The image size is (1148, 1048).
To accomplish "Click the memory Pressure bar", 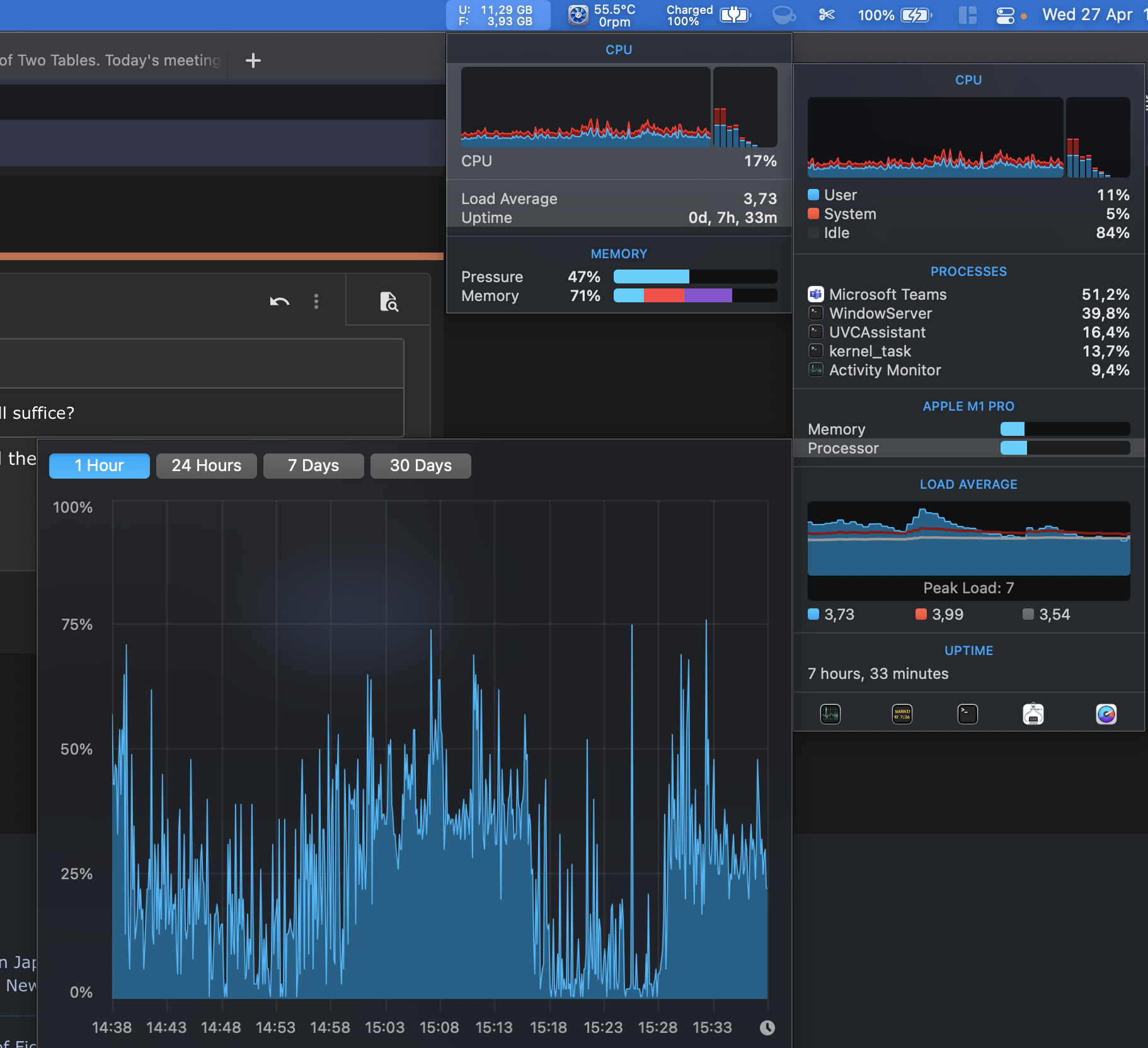I will click(694, 276).
